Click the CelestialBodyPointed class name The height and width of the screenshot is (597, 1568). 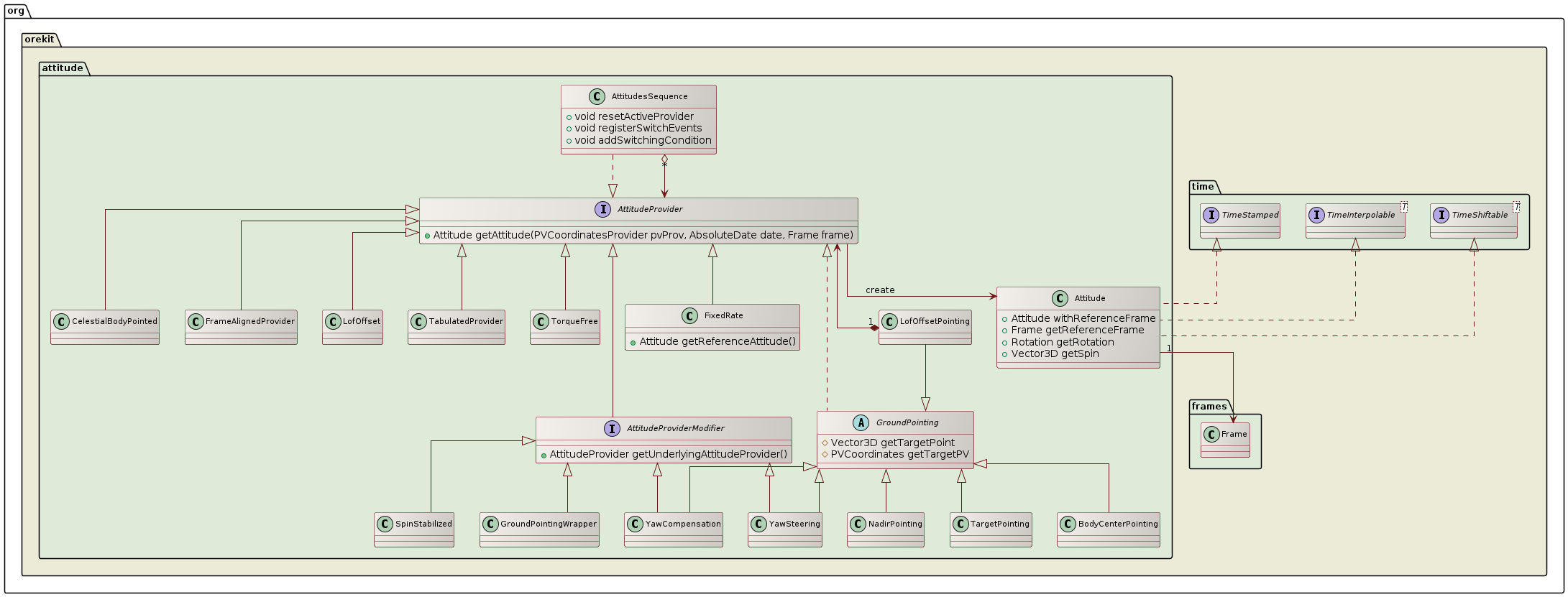pyautogui.click(x=114, y=321)
